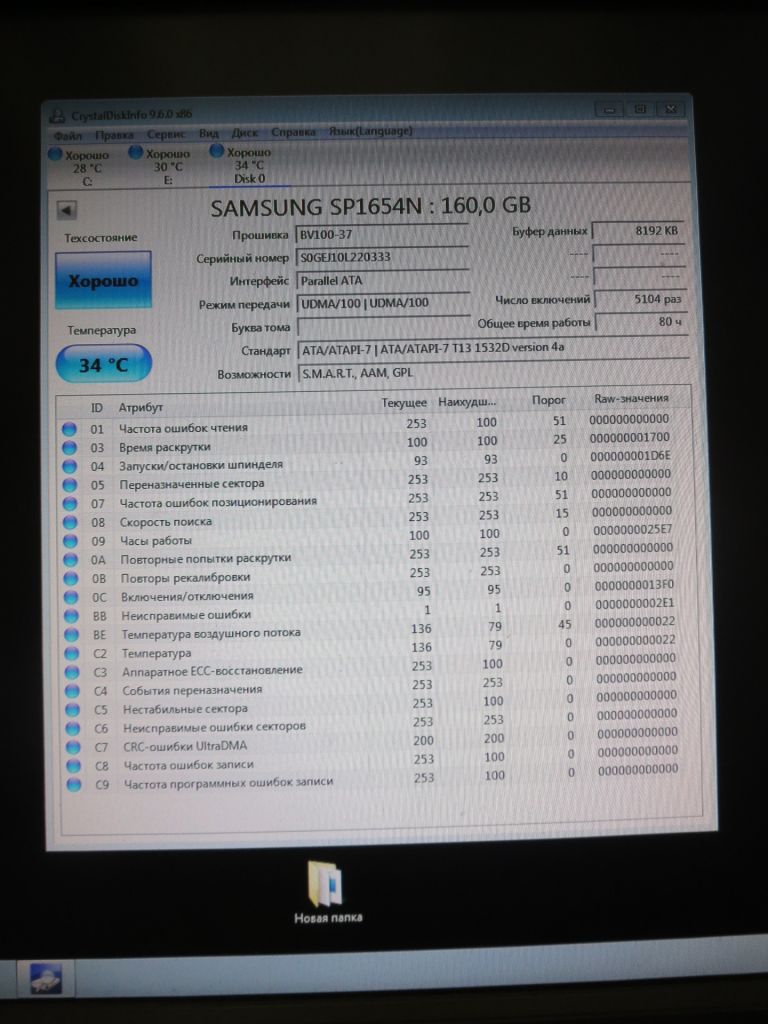Click the Стандарт field ATA/ATAPI-7

493,349
